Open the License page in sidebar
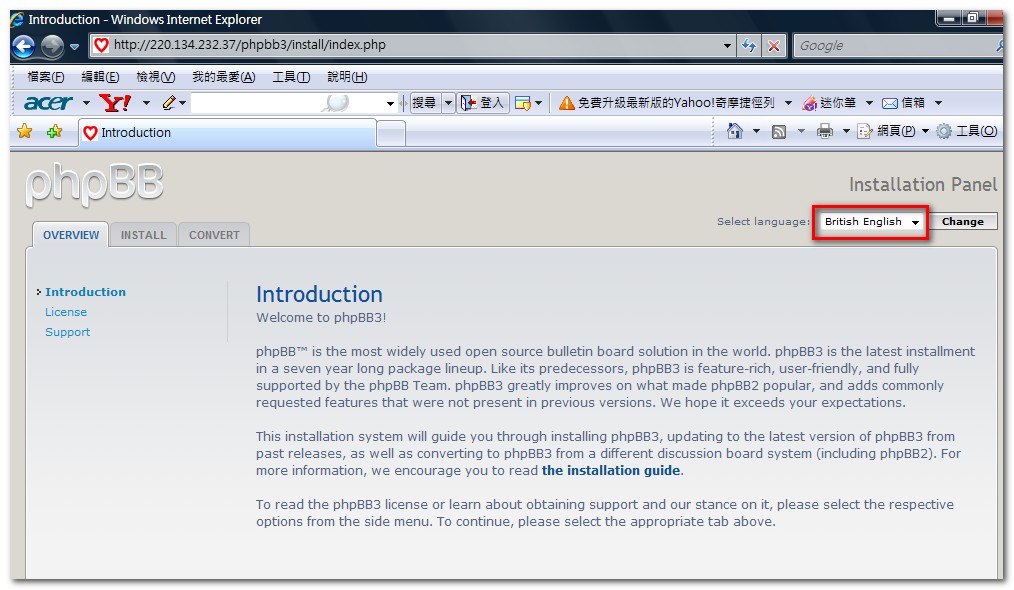This screenshot has height=590, width=1014. point(66,312)
